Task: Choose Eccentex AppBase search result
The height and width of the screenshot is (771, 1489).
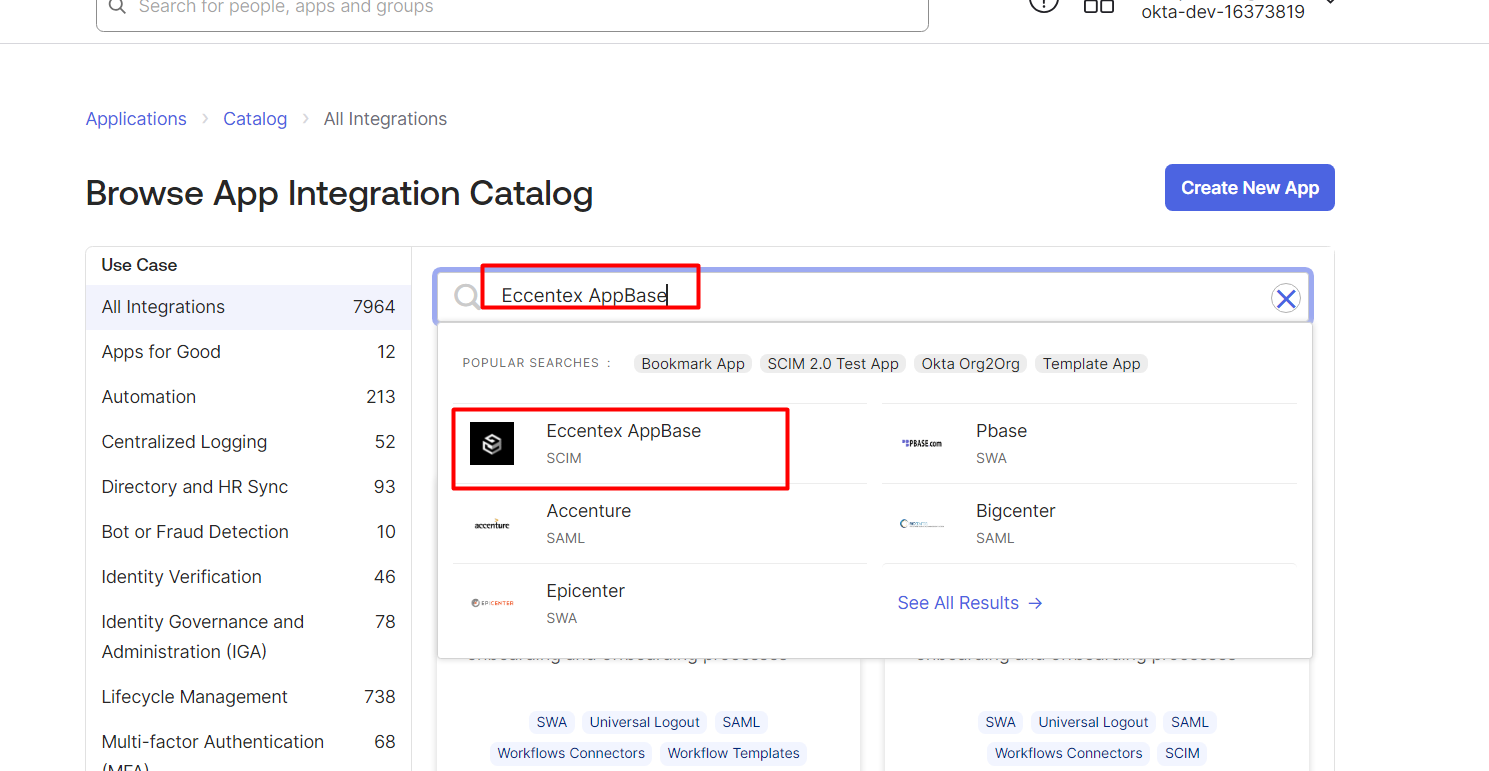Action: point(660,444)
